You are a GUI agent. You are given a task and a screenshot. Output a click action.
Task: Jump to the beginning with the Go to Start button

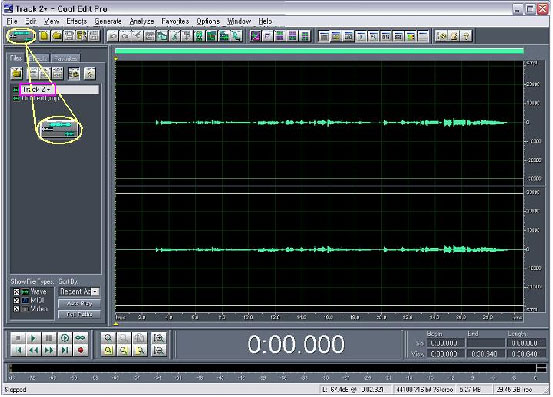pyautogui.click(x=18, y=350)
